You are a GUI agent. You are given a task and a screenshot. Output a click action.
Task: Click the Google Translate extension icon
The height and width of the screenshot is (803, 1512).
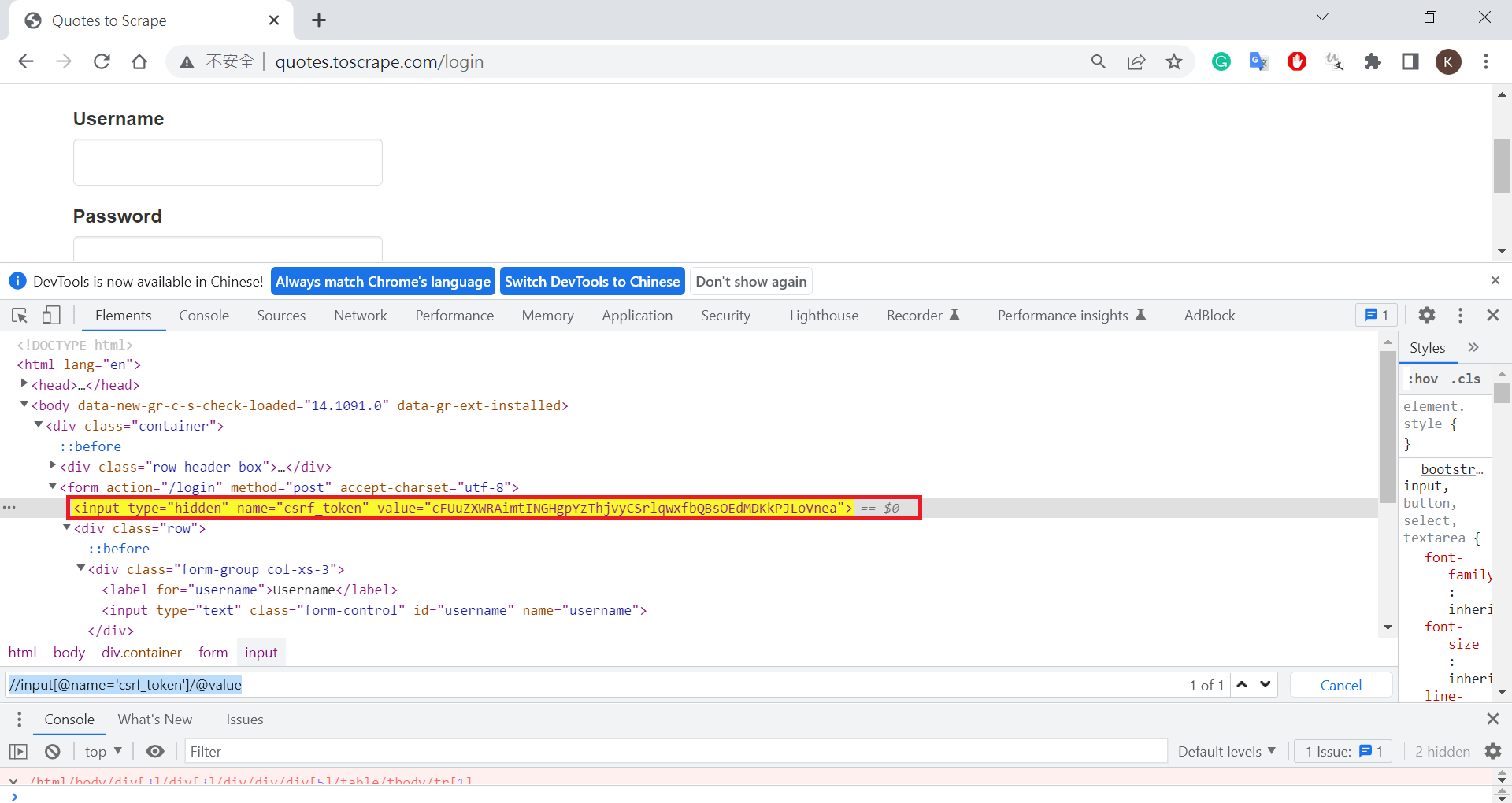[x=1258, y=62]
